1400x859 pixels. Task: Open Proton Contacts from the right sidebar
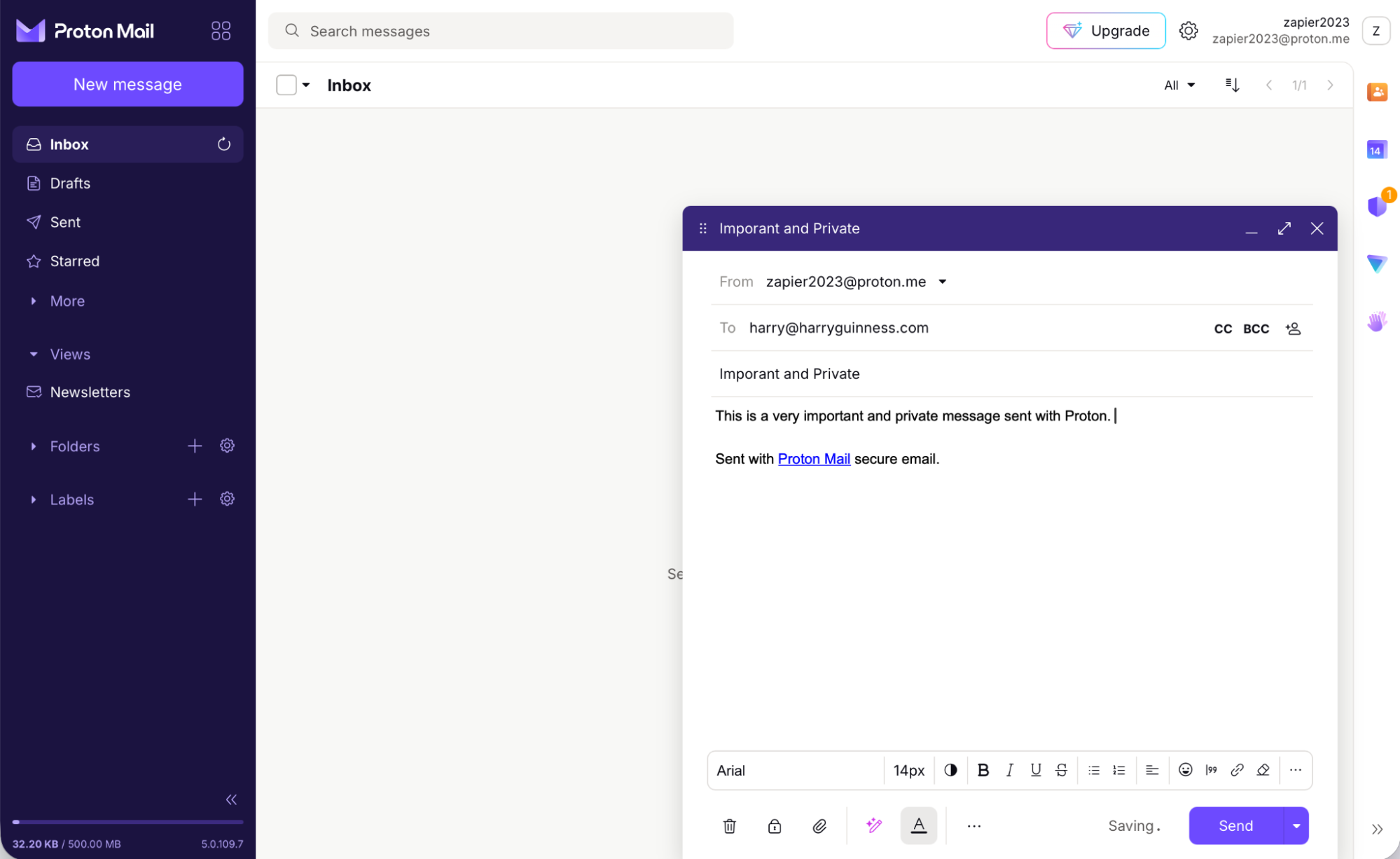click(1376, 92)
